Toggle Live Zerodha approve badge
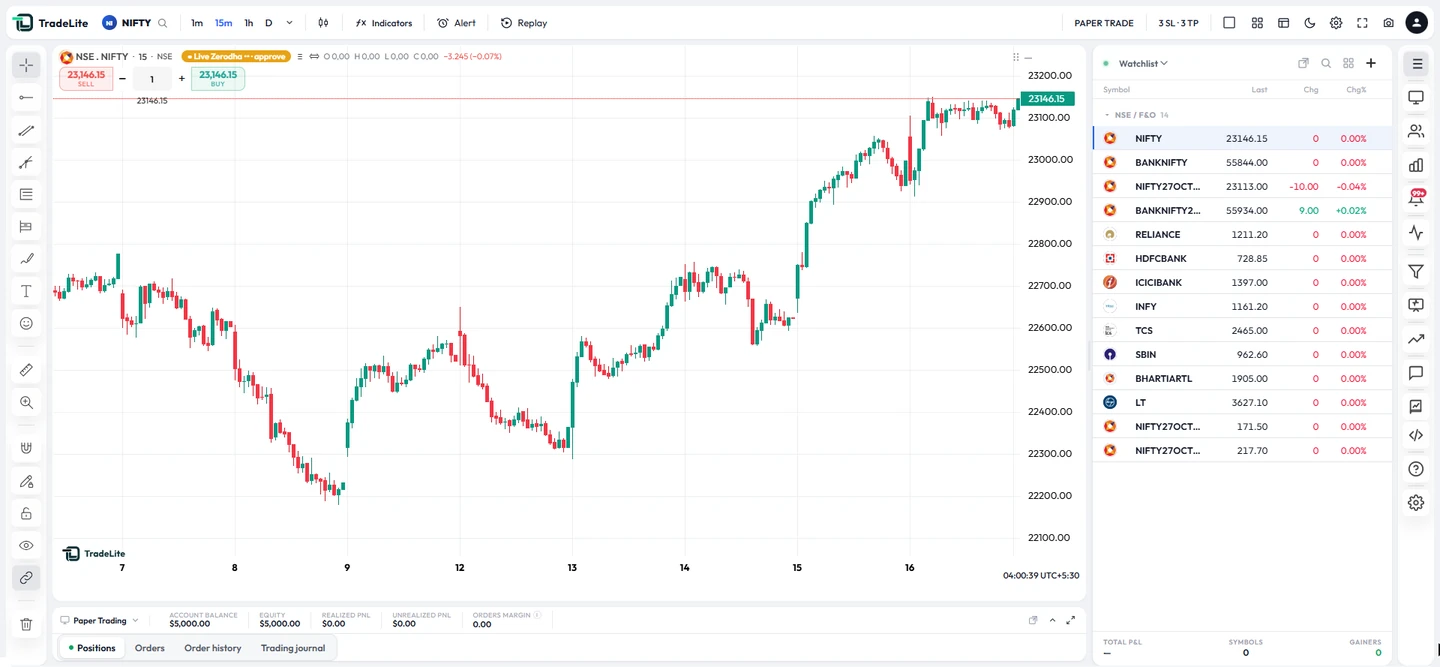The image size is (1440, 667). (236, 57)
